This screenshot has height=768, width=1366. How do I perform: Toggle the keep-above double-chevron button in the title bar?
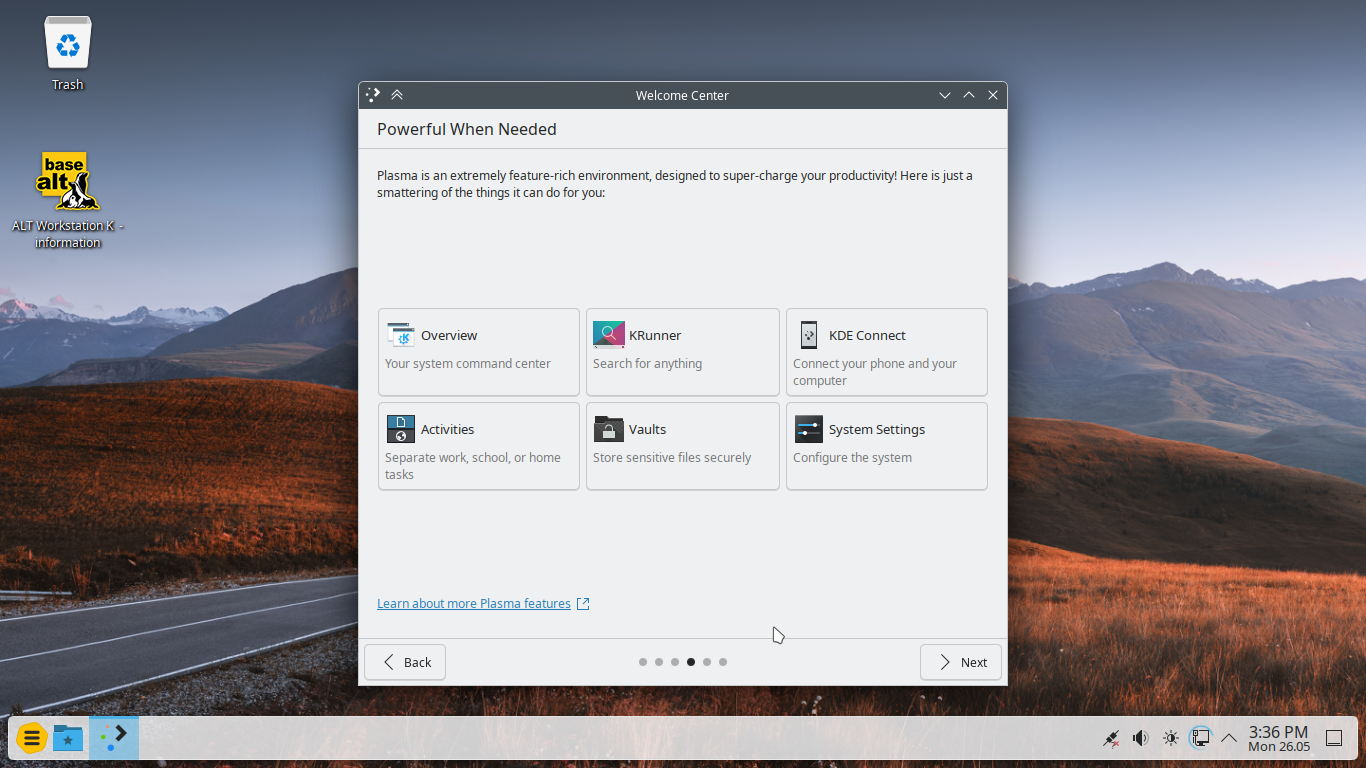pos(397,95)
